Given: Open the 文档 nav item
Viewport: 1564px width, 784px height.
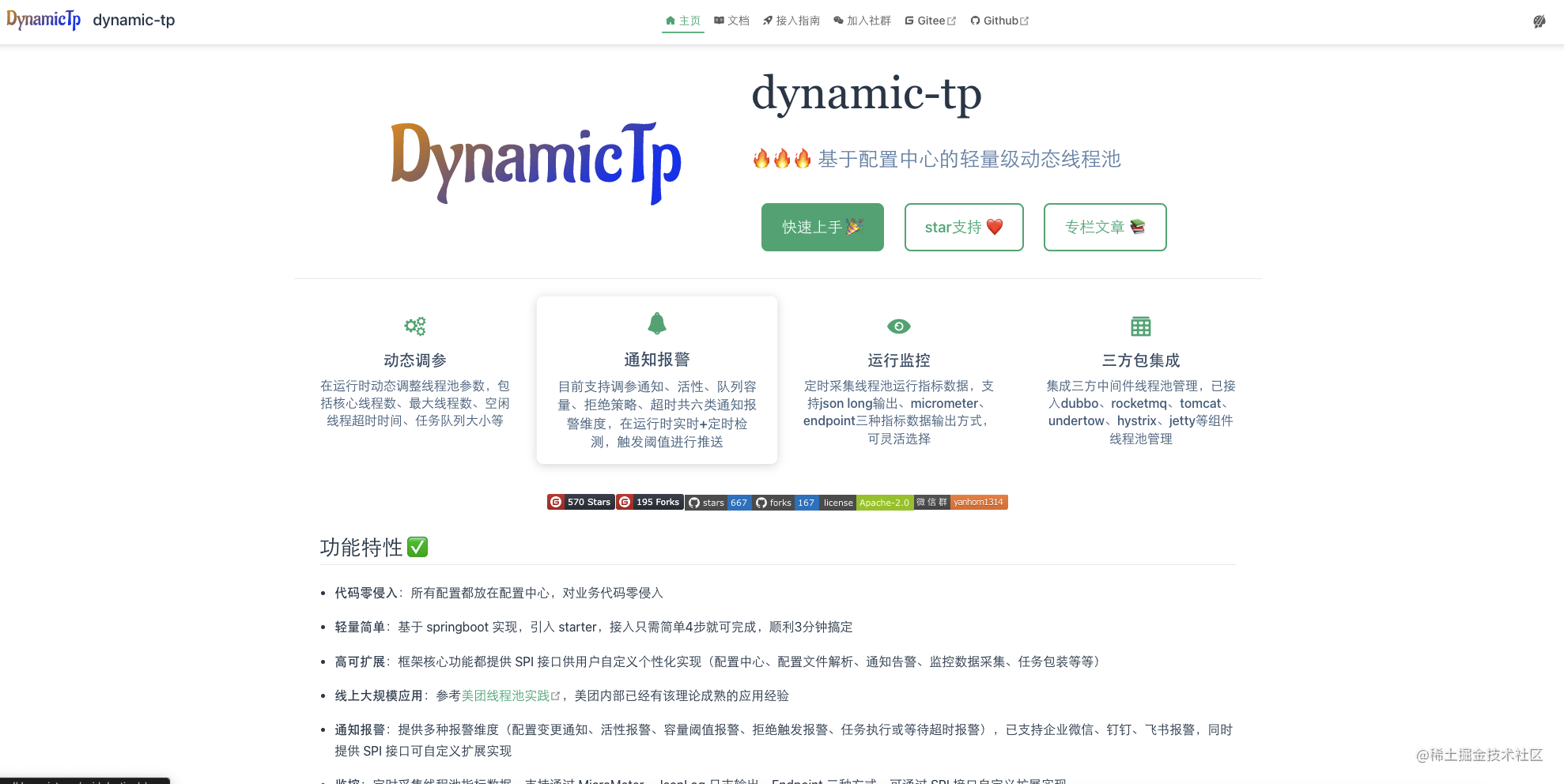Looking at the screenshot, I should [x=731, y=21].
